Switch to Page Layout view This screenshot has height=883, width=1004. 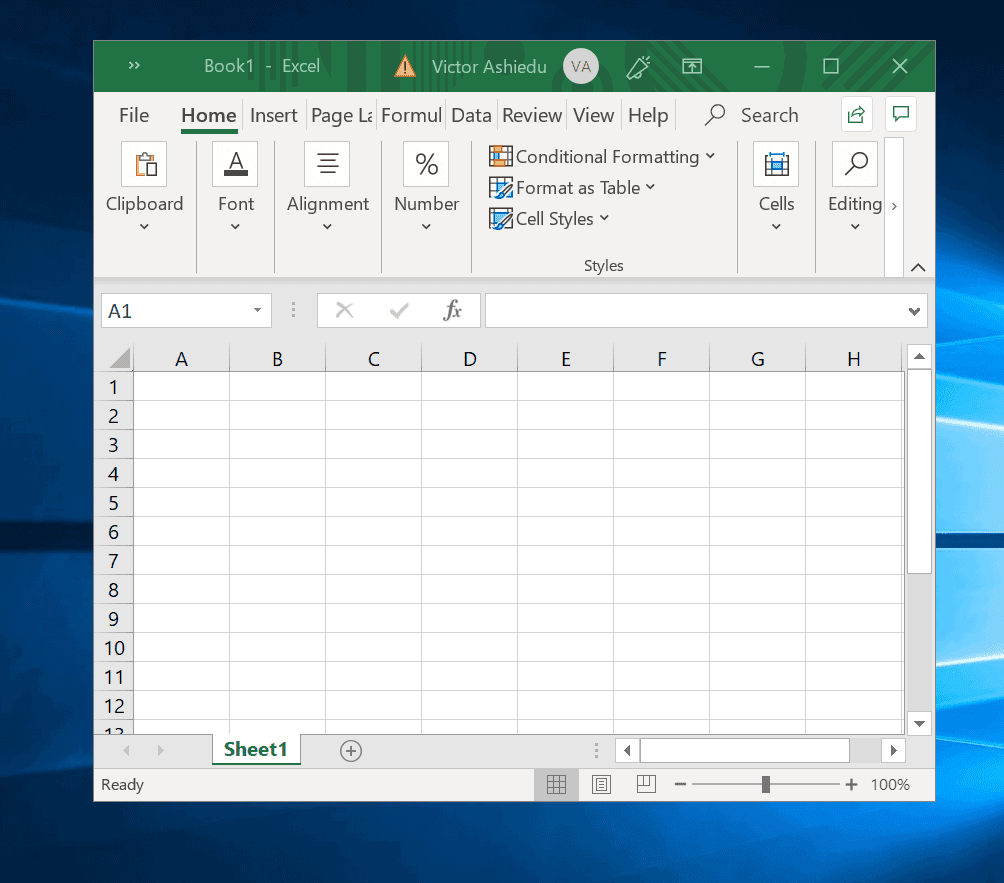coord(601,784)
